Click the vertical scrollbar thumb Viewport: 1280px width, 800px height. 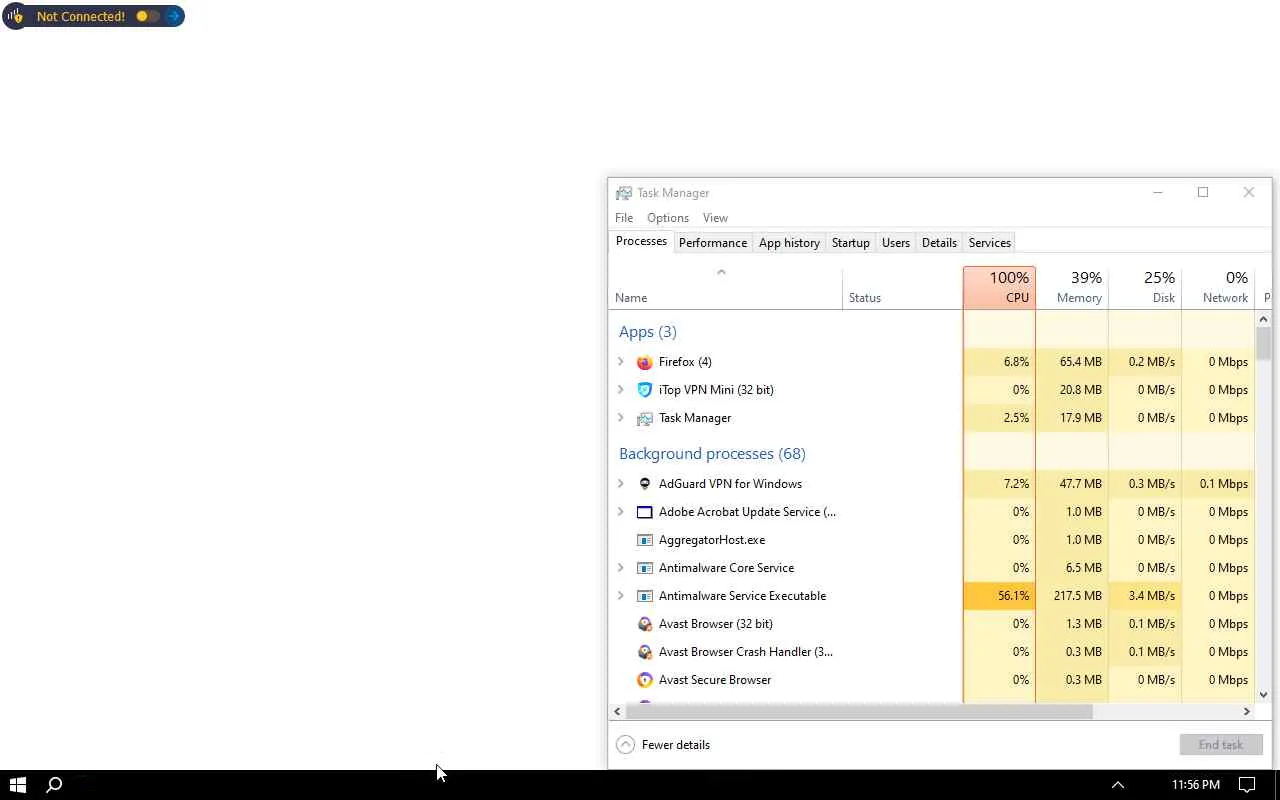(x=1264, y=343)
